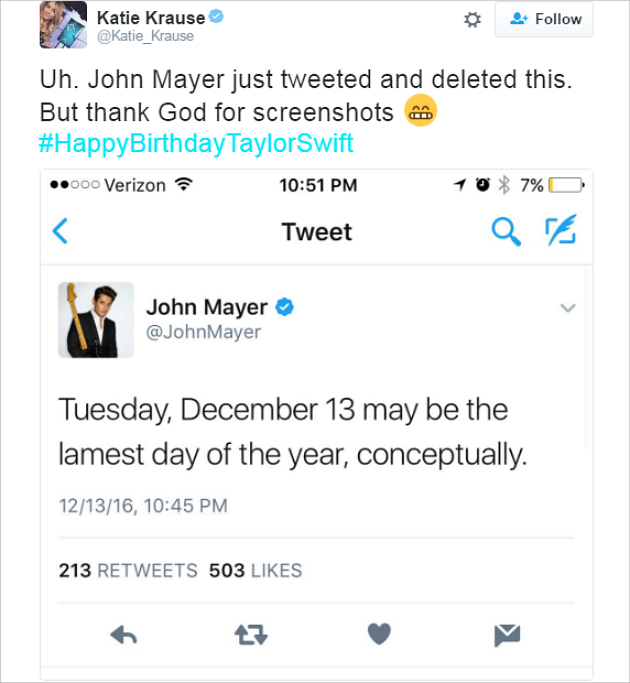Click the Katie Krause display name
The height and width of the screenshot is (683, 630).
pyautogui.click(x=150, y=17)
